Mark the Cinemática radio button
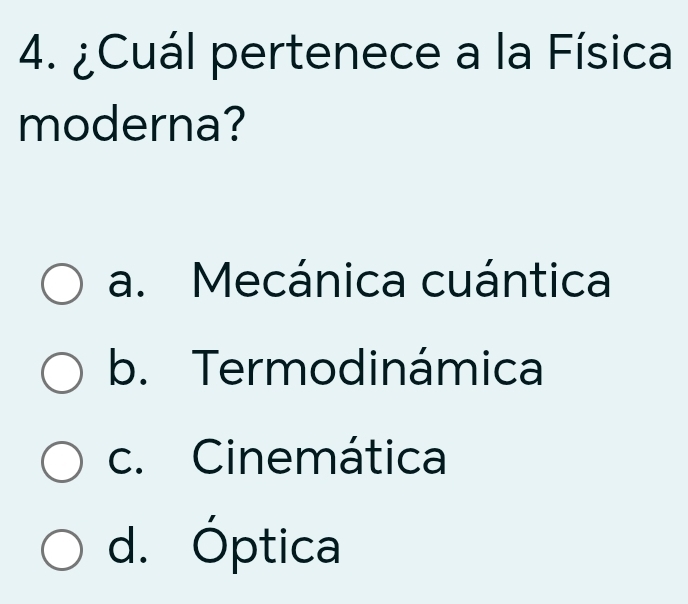The image size is (688, 604). point(62,461)
